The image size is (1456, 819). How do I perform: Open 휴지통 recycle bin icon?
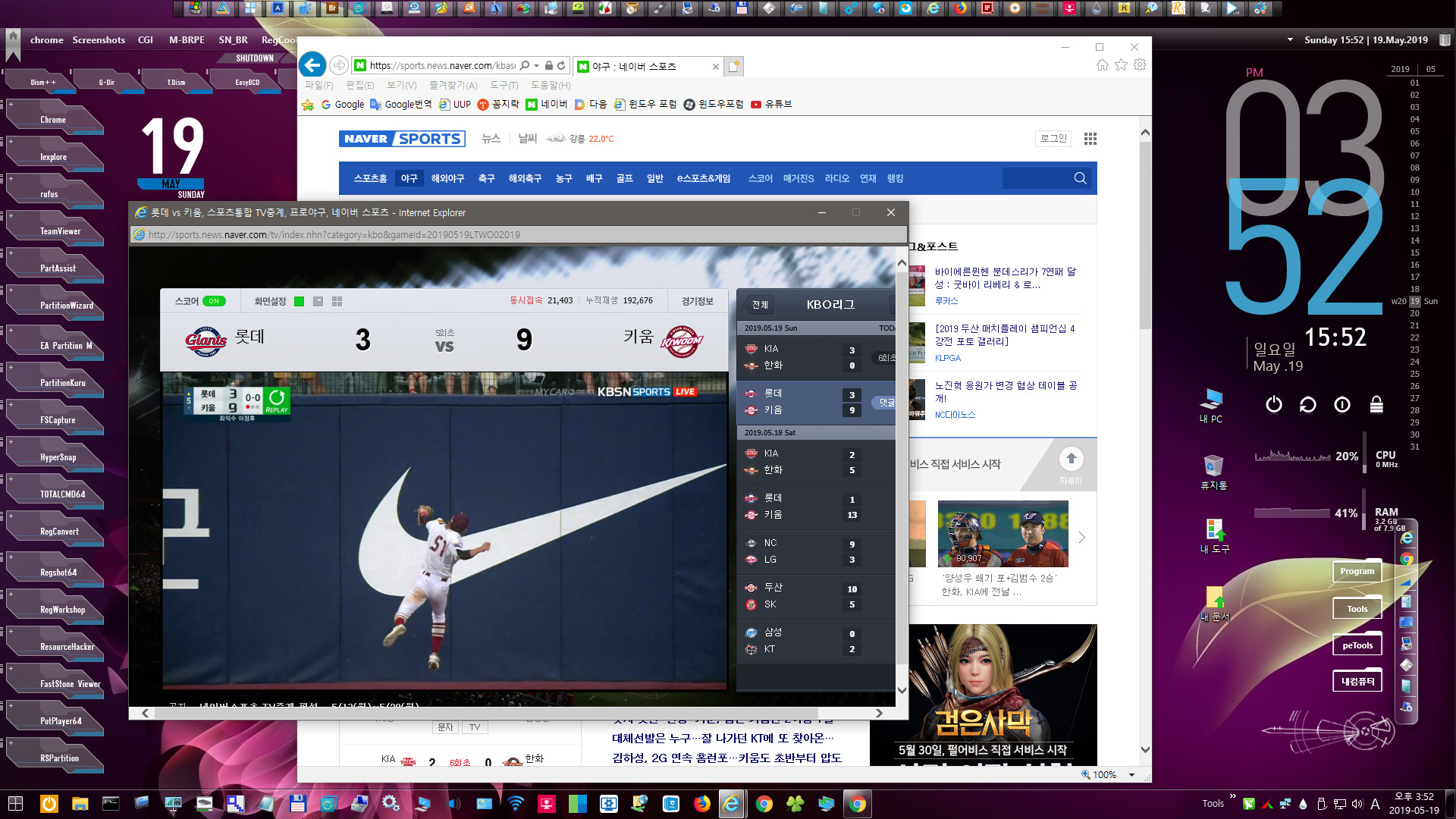pos(1213,472)
